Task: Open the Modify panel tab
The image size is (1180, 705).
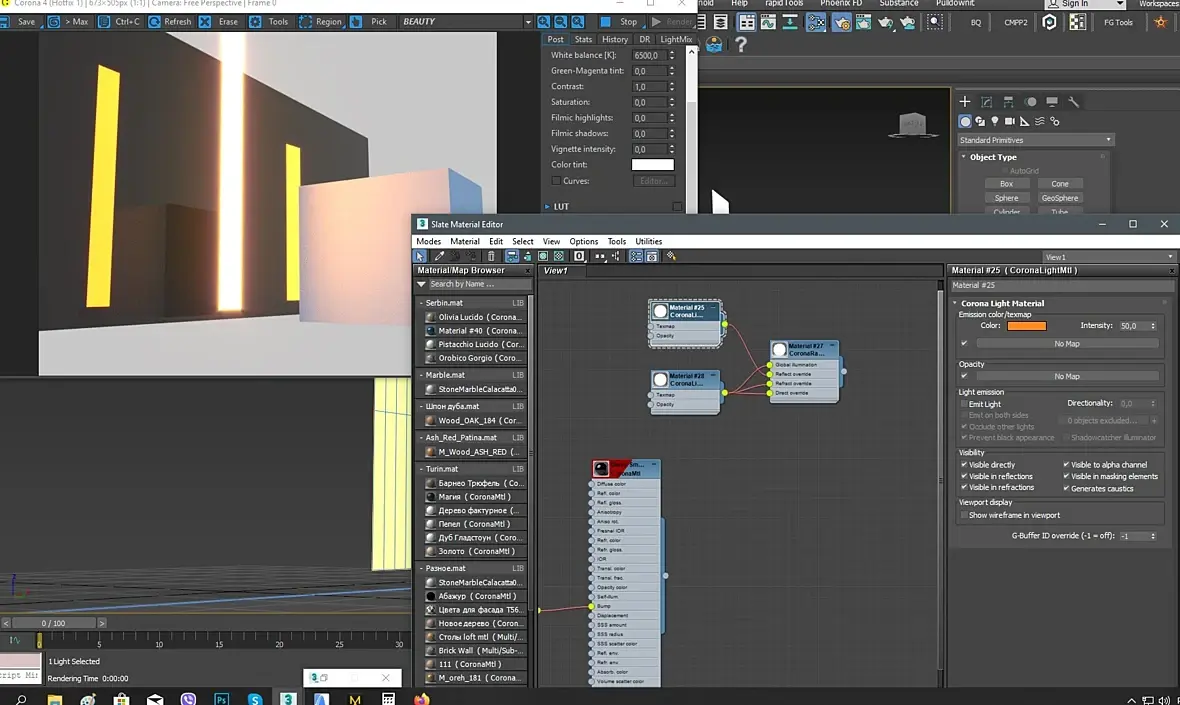Action: [x=987, y=102]
